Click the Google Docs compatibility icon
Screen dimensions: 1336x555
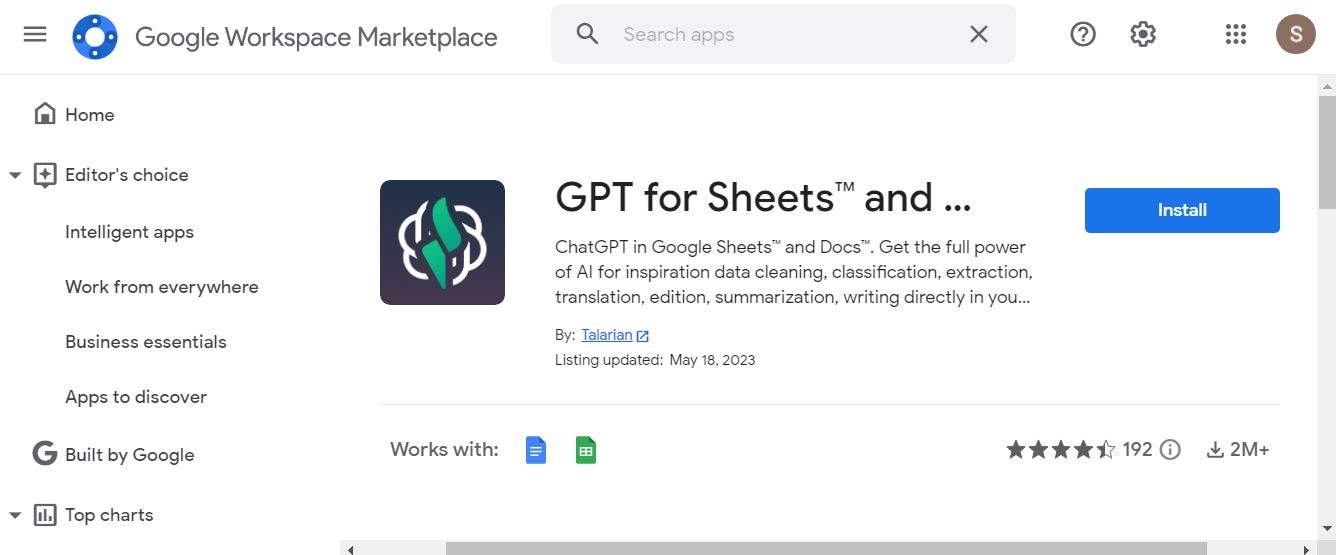tap(536, 450)
